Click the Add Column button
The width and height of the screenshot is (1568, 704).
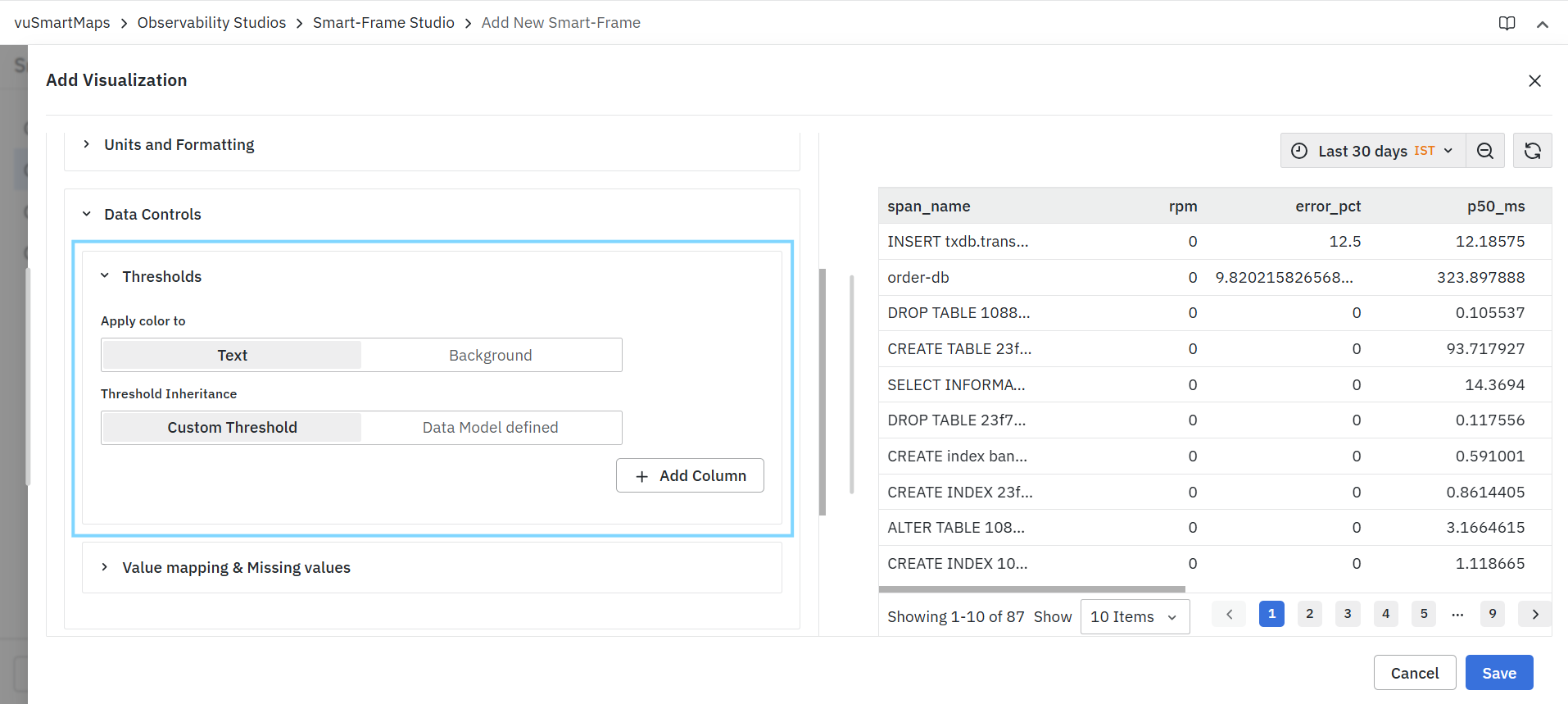(690, 475)
